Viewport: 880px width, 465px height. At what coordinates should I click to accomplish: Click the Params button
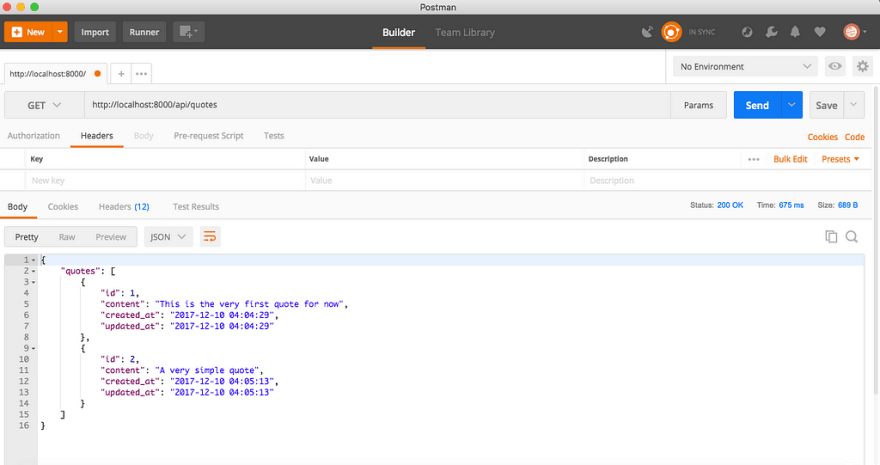[x=698, y=105]
